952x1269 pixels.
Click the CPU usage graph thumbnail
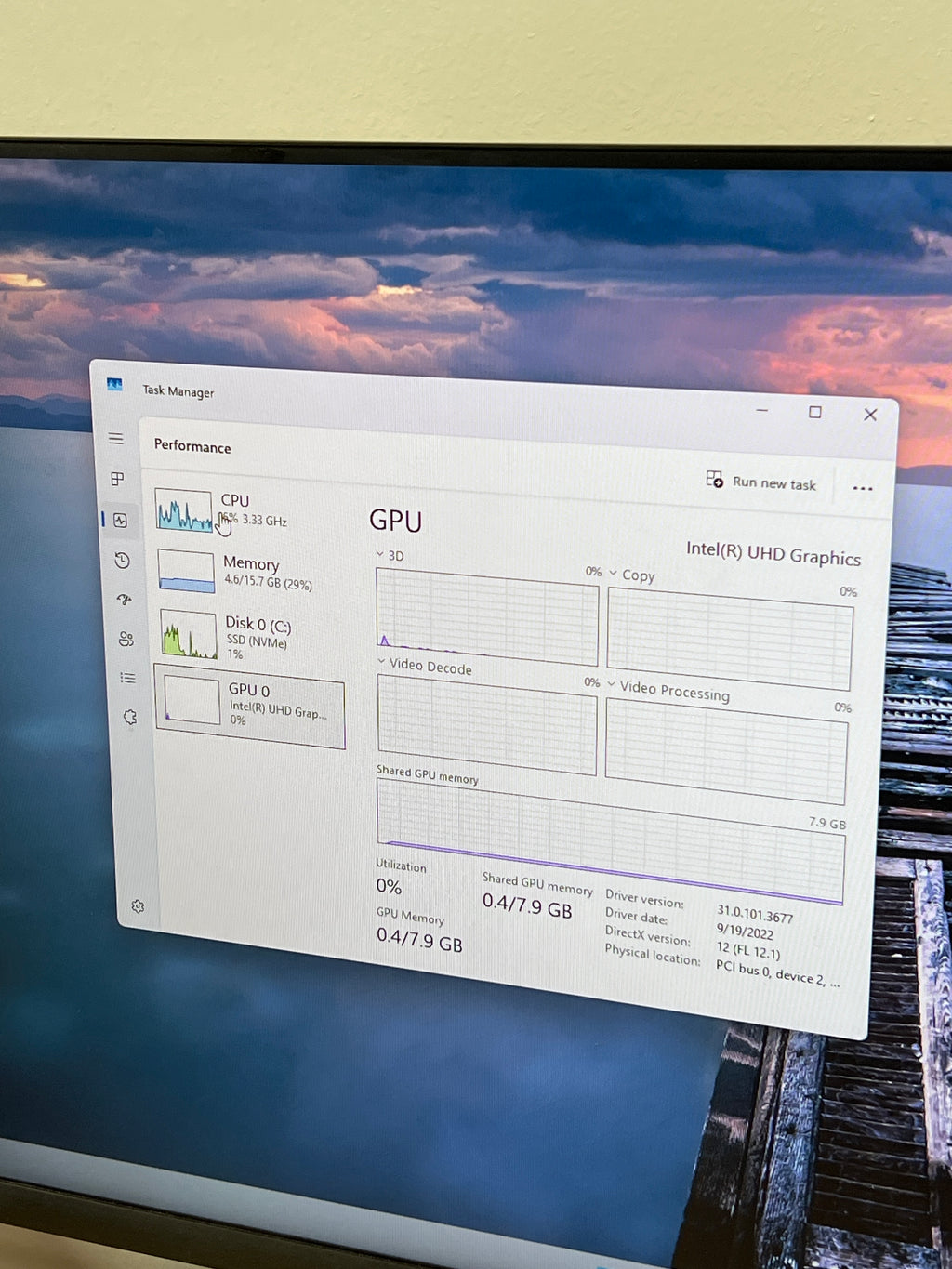tap(183, 510)
